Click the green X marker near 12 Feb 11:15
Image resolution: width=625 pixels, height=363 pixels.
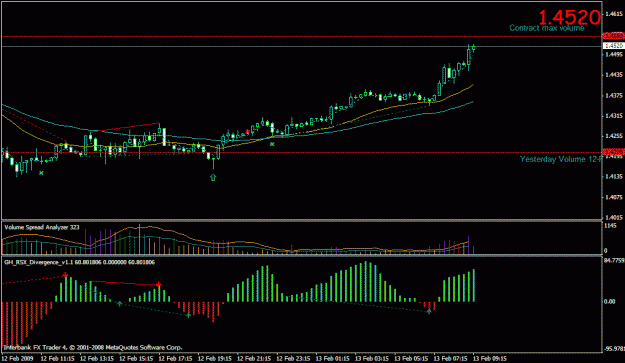point(41,173)
